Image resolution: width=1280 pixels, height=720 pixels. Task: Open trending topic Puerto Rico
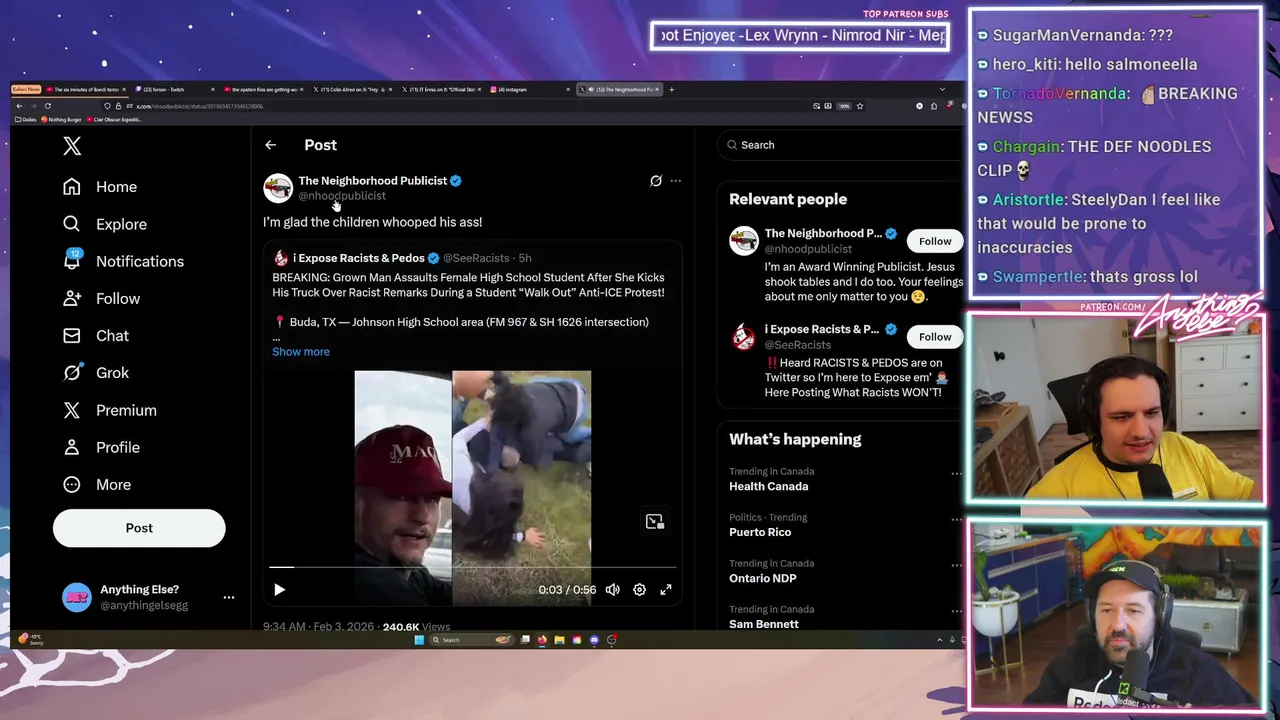point(760,532)
